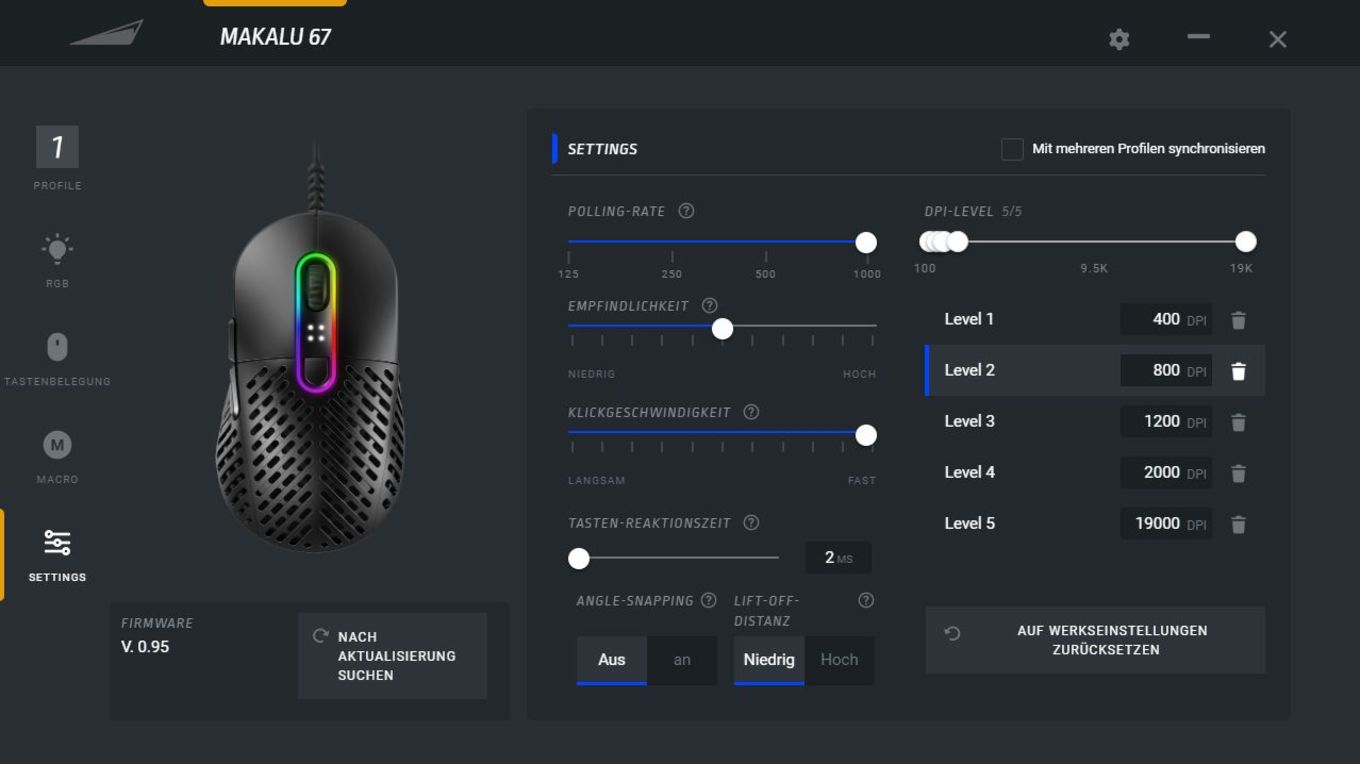Close the Makalu 67 window
1360x764 pixels.
coord(1277,39)
